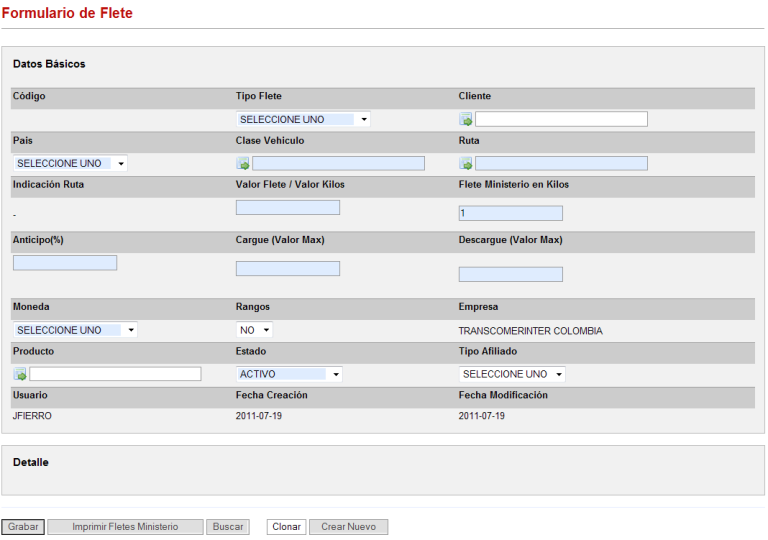This screenshot has width=768, height=540.
Task: Open the Moneda dropdown
Action: point(75,330)
